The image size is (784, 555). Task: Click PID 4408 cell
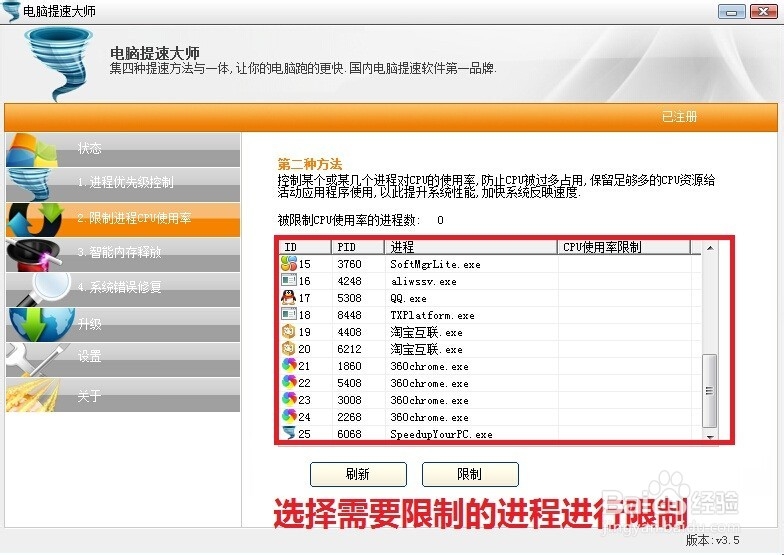pyautogui.click(x=349, y=332)
